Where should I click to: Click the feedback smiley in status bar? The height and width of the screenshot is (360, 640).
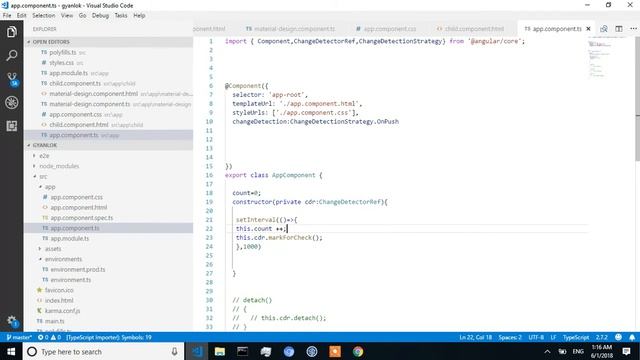pos(618,337)
